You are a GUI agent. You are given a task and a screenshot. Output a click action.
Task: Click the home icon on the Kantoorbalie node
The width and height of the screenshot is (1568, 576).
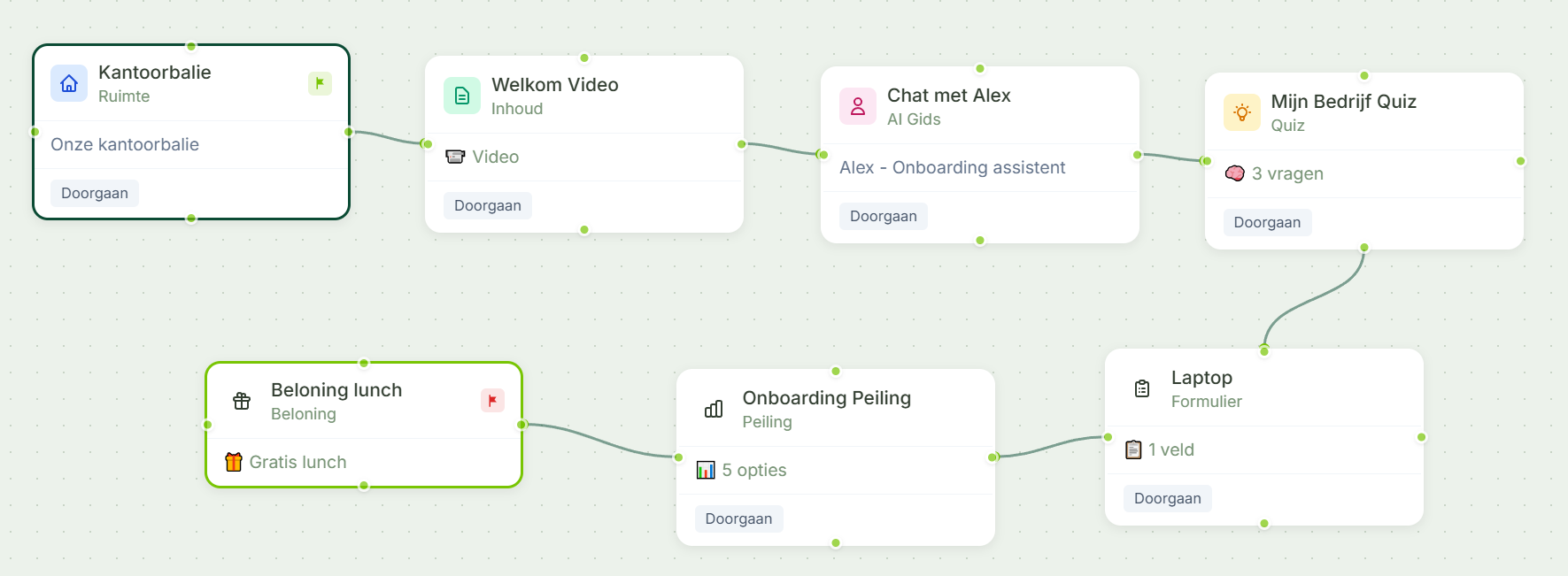67,84
